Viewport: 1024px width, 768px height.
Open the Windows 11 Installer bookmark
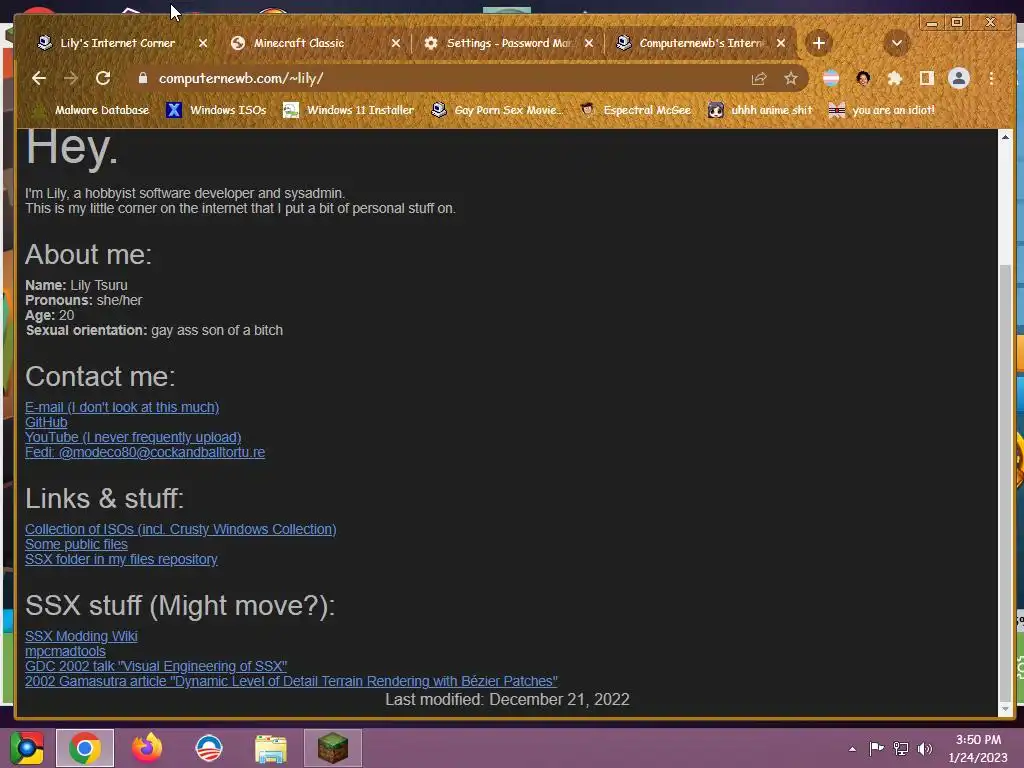click(349, 110)
